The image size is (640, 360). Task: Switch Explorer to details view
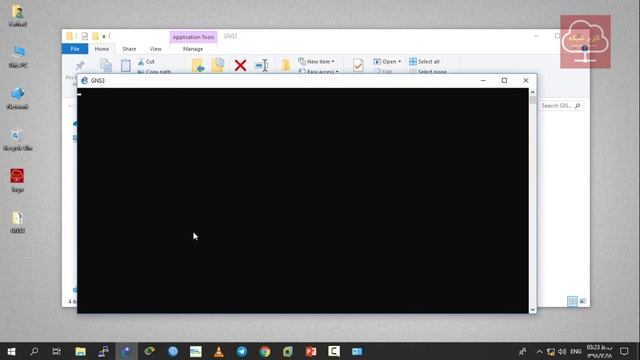point(572,301)
